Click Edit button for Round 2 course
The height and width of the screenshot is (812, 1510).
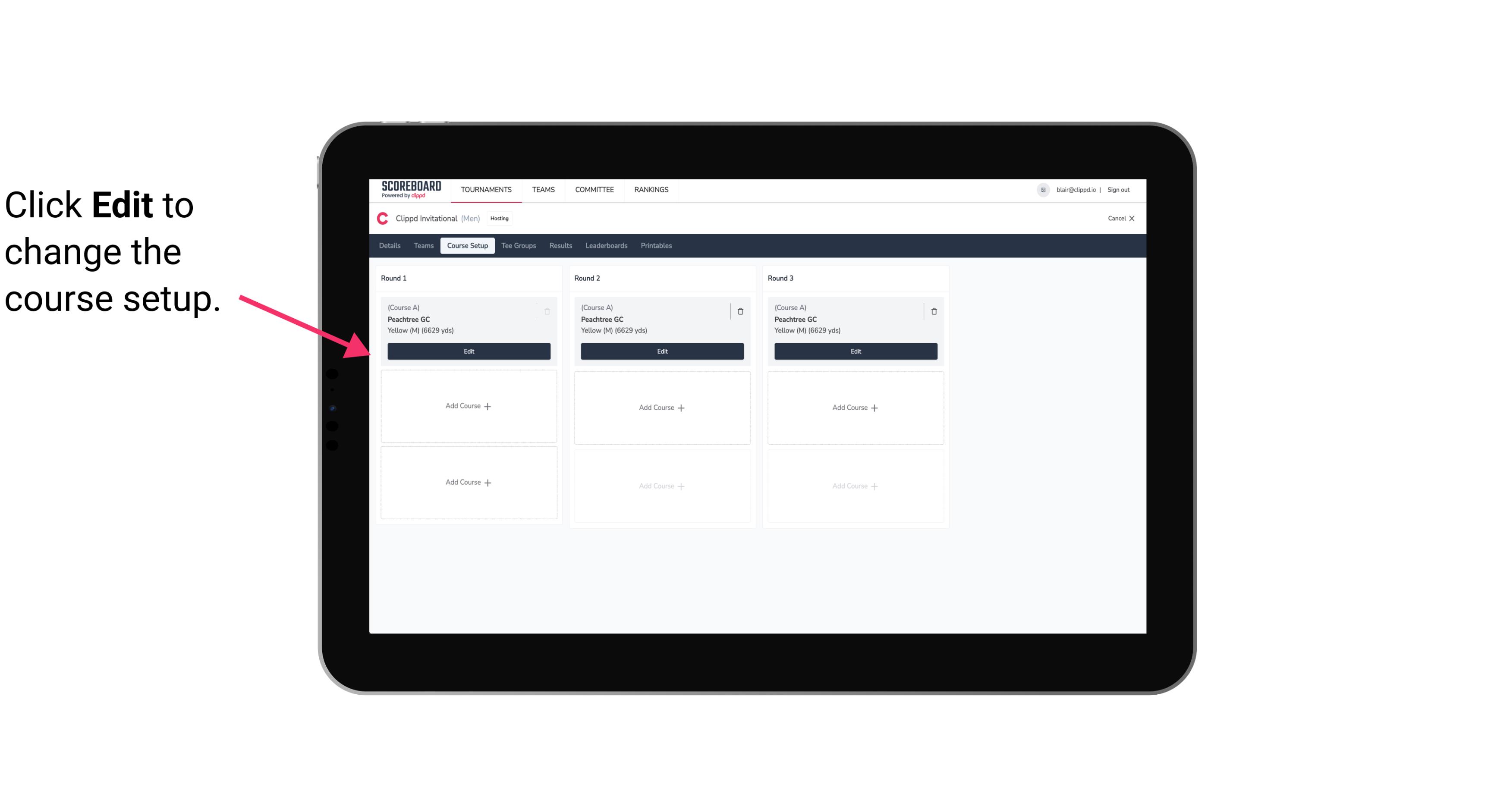click(661, 350)
